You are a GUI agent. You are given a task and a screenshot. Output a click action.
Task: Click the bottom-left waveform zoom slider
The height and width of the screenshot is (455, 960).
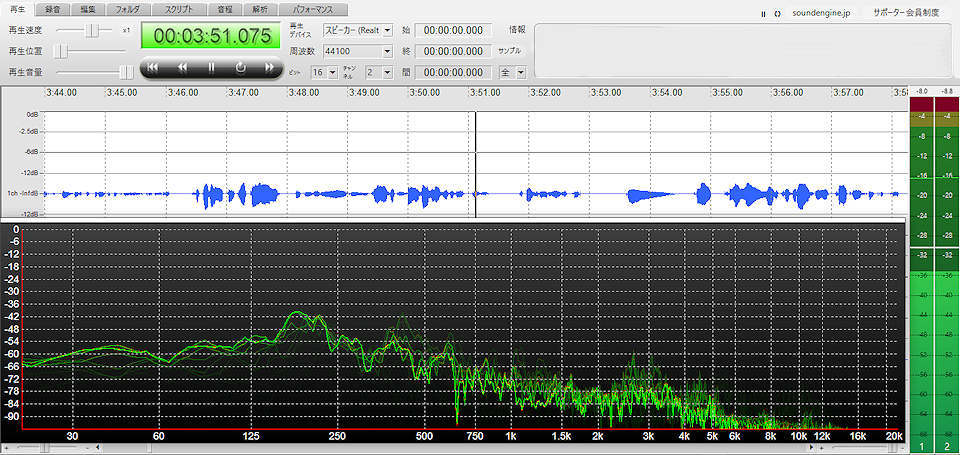(46, 449)
